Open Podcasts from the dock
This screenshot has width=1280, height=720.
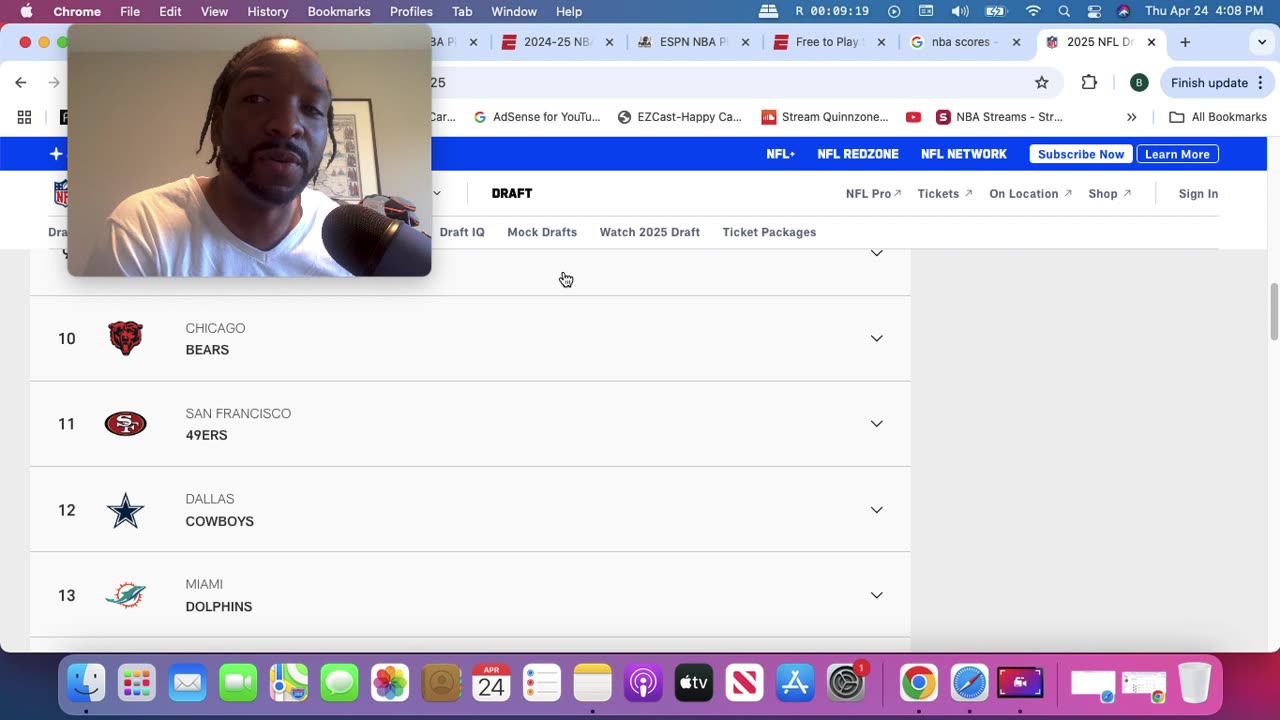coord(643,683)
